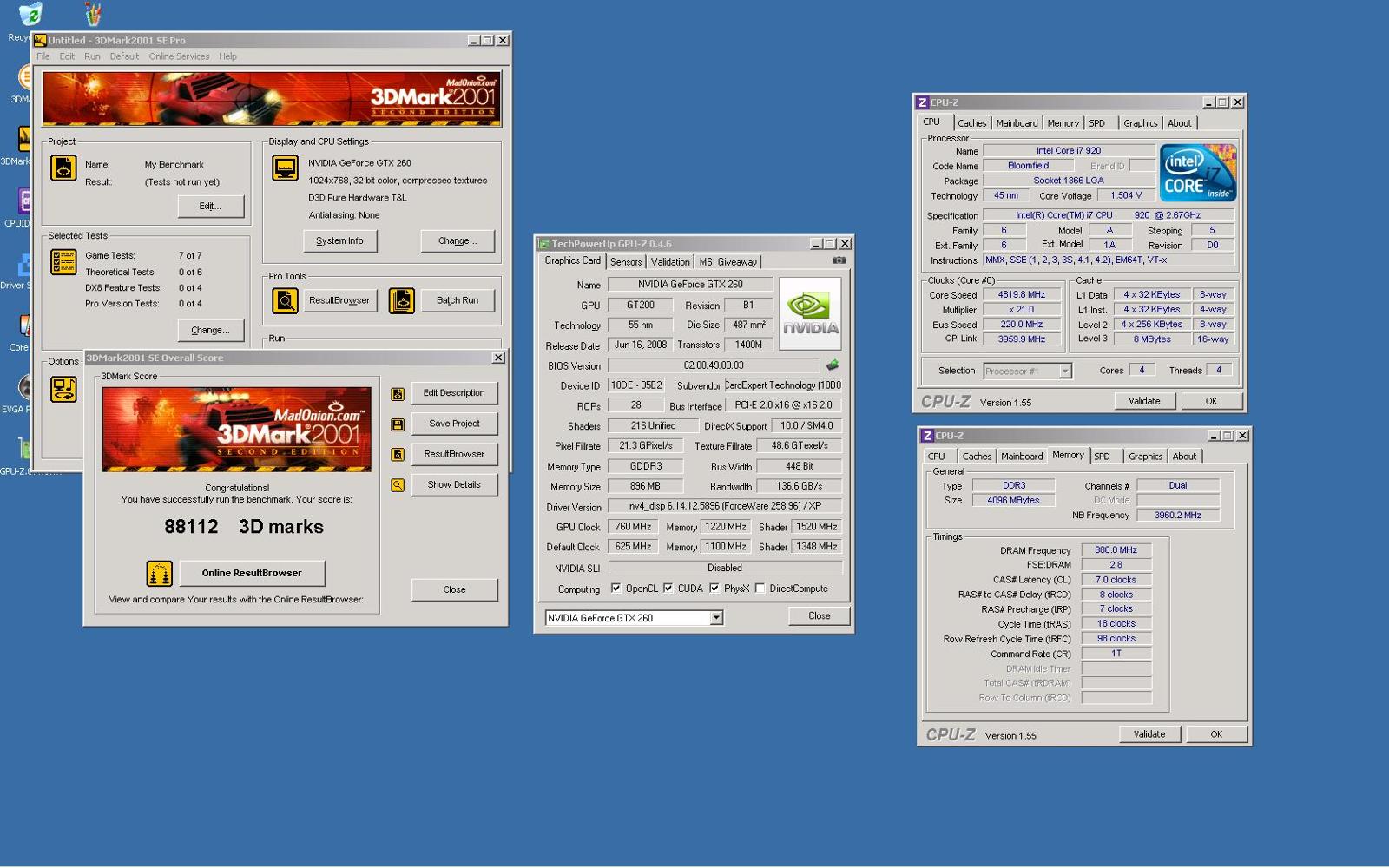Image resolution: width=1389 pixels, height=868 pixels.
Task: Click the NVIDIA logo in GPU-Z
Action: coord(810,313)
